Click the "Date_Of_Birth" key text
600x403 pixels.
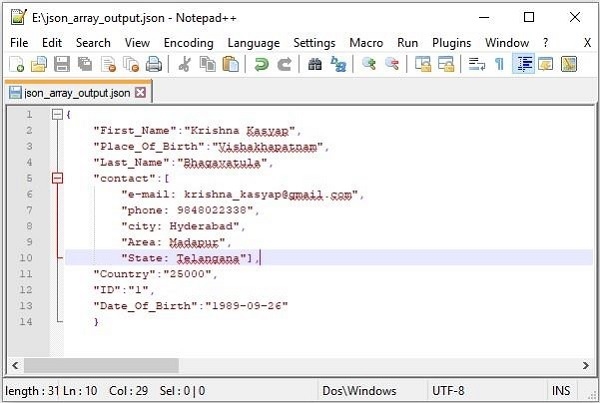tap(145, 306)
